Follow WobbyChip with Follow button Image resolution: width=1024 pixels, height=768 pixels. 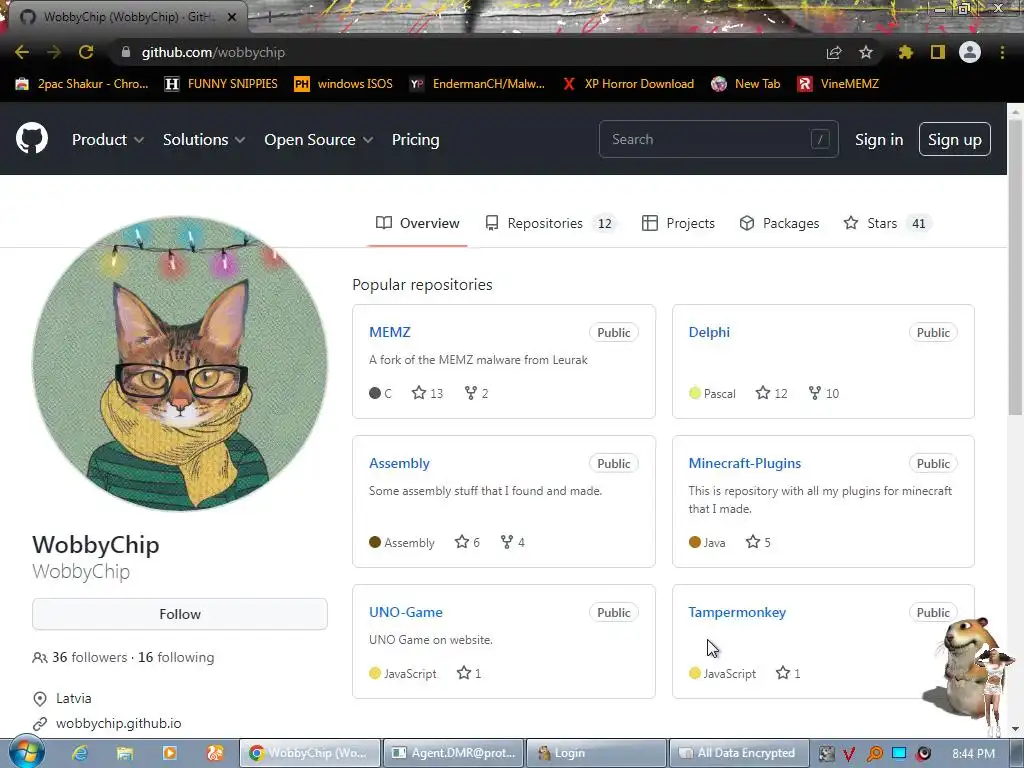point(180,614)
